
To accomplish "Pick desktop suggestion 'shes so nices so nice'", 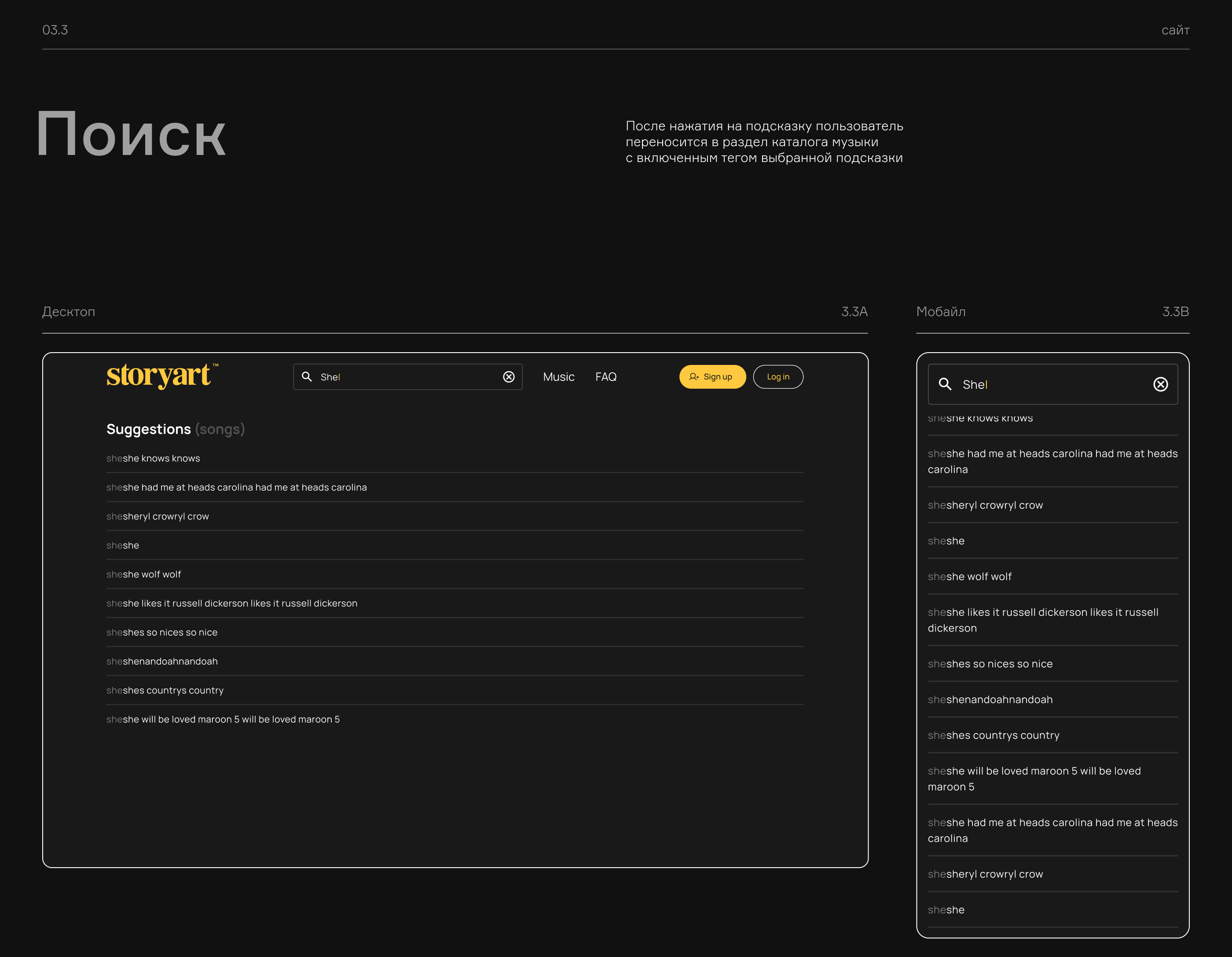I will pos(162,633).
